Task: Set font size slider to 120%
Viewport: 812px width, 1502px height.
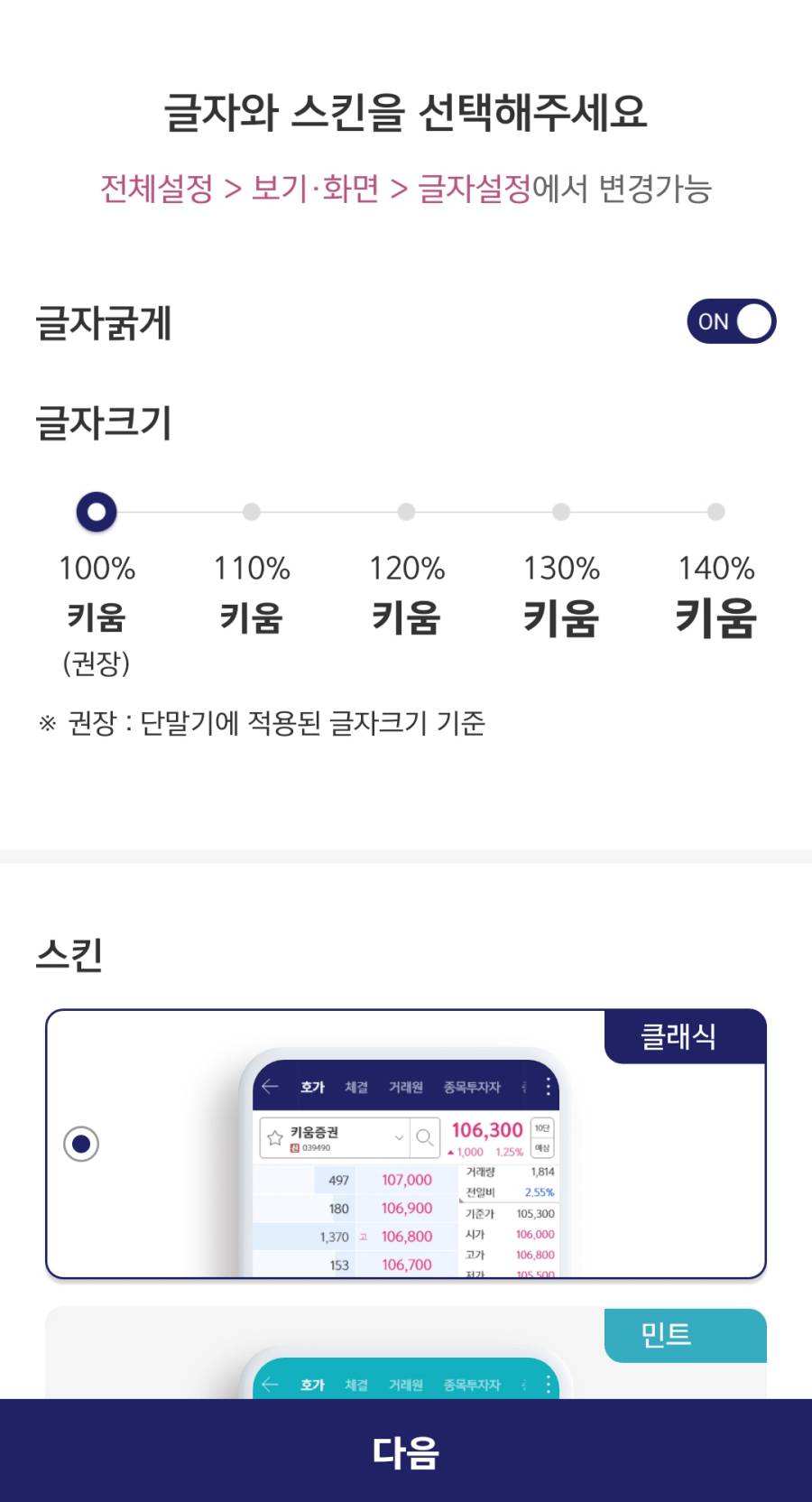Action: pyautogui.click(x=406, y=512)
